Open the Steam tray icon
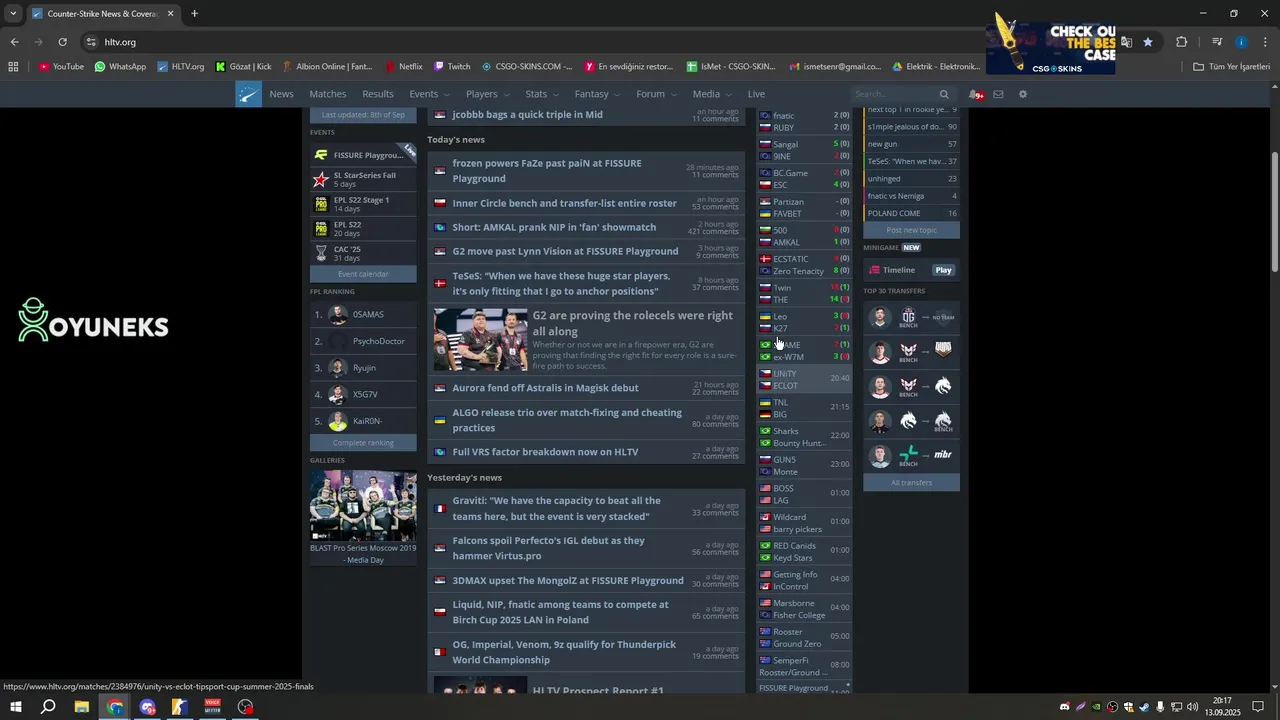 point(1144,707)
